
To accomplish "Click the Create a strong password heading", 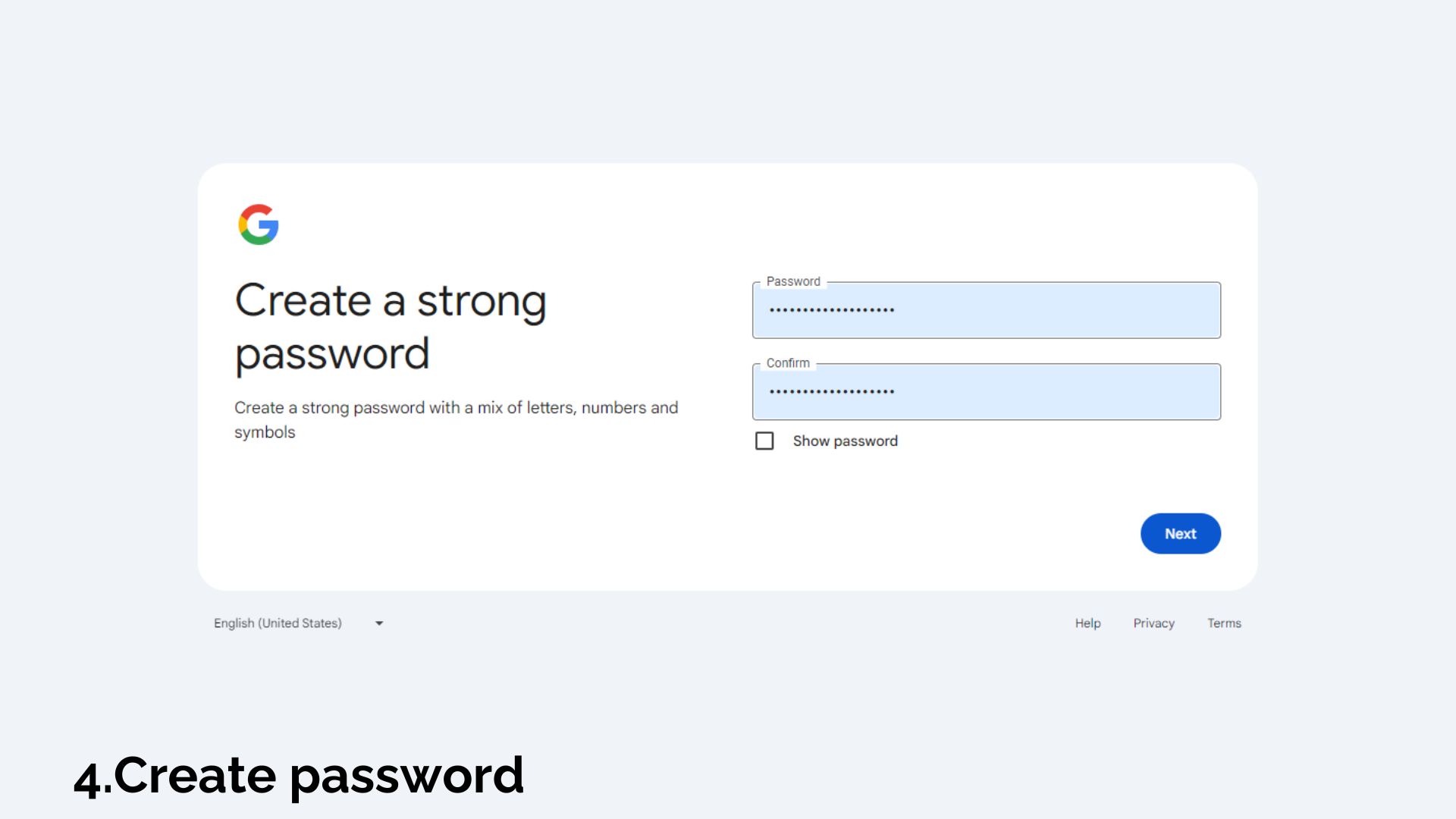I will coord(391,327).
